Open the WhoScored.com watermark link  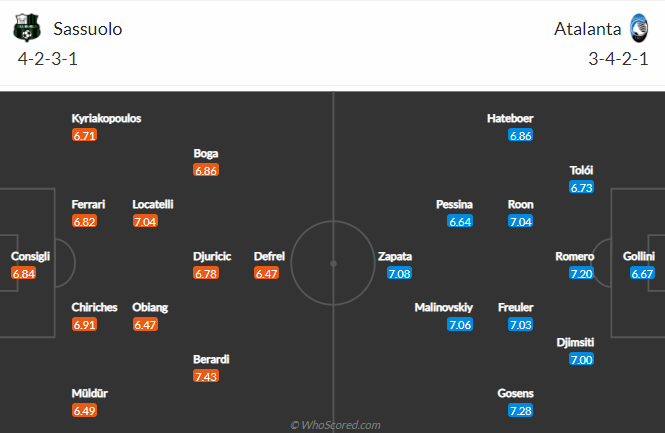(335, 424)
